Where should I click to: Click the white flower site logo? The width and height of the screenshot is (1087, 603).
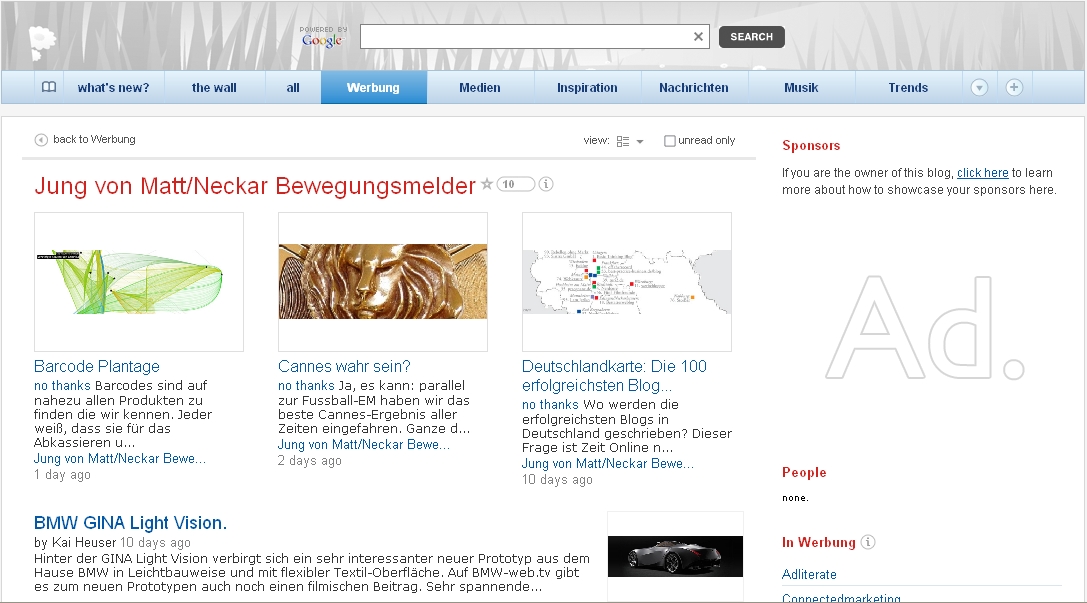42,43
